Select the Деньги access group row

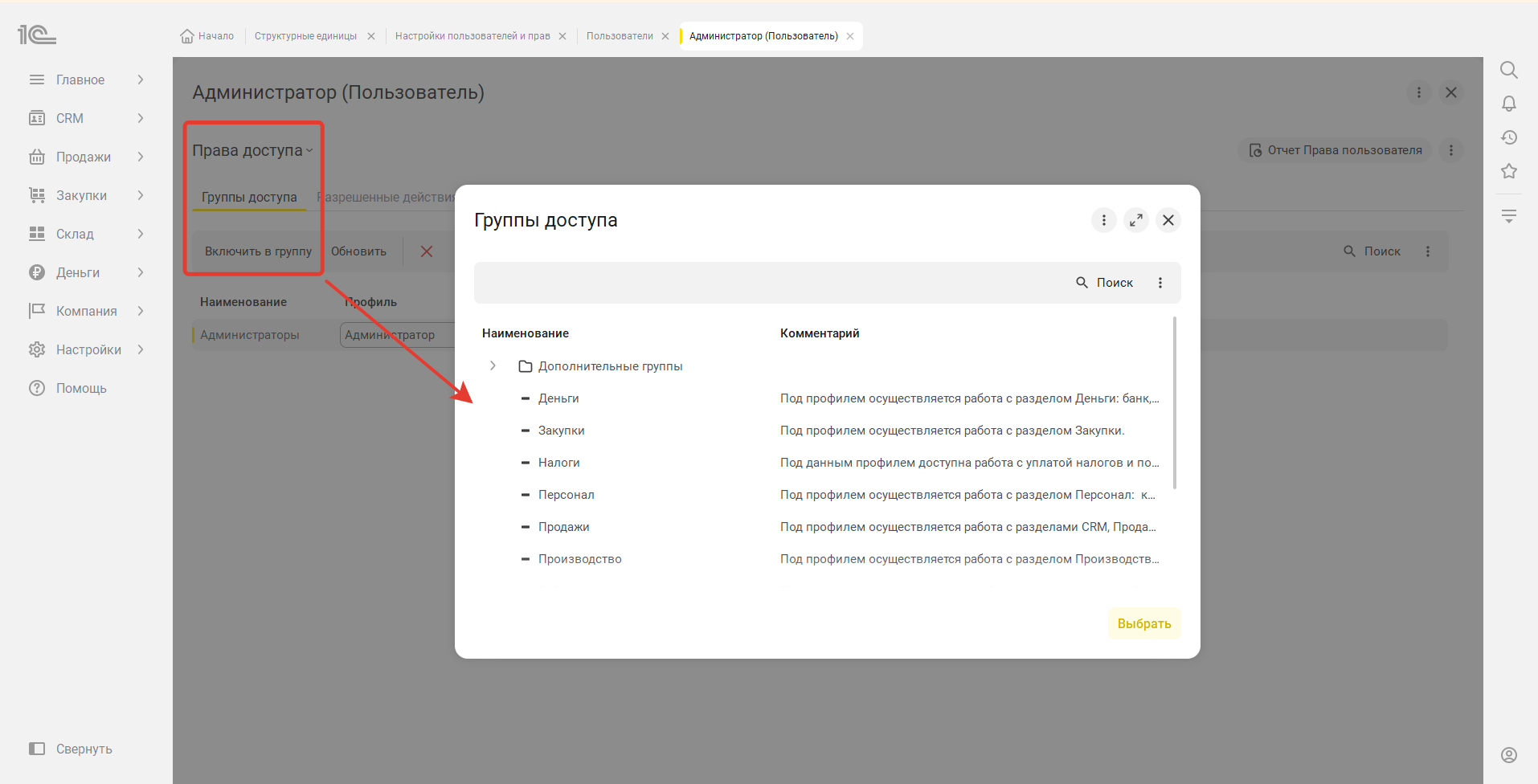pos(824,398)
